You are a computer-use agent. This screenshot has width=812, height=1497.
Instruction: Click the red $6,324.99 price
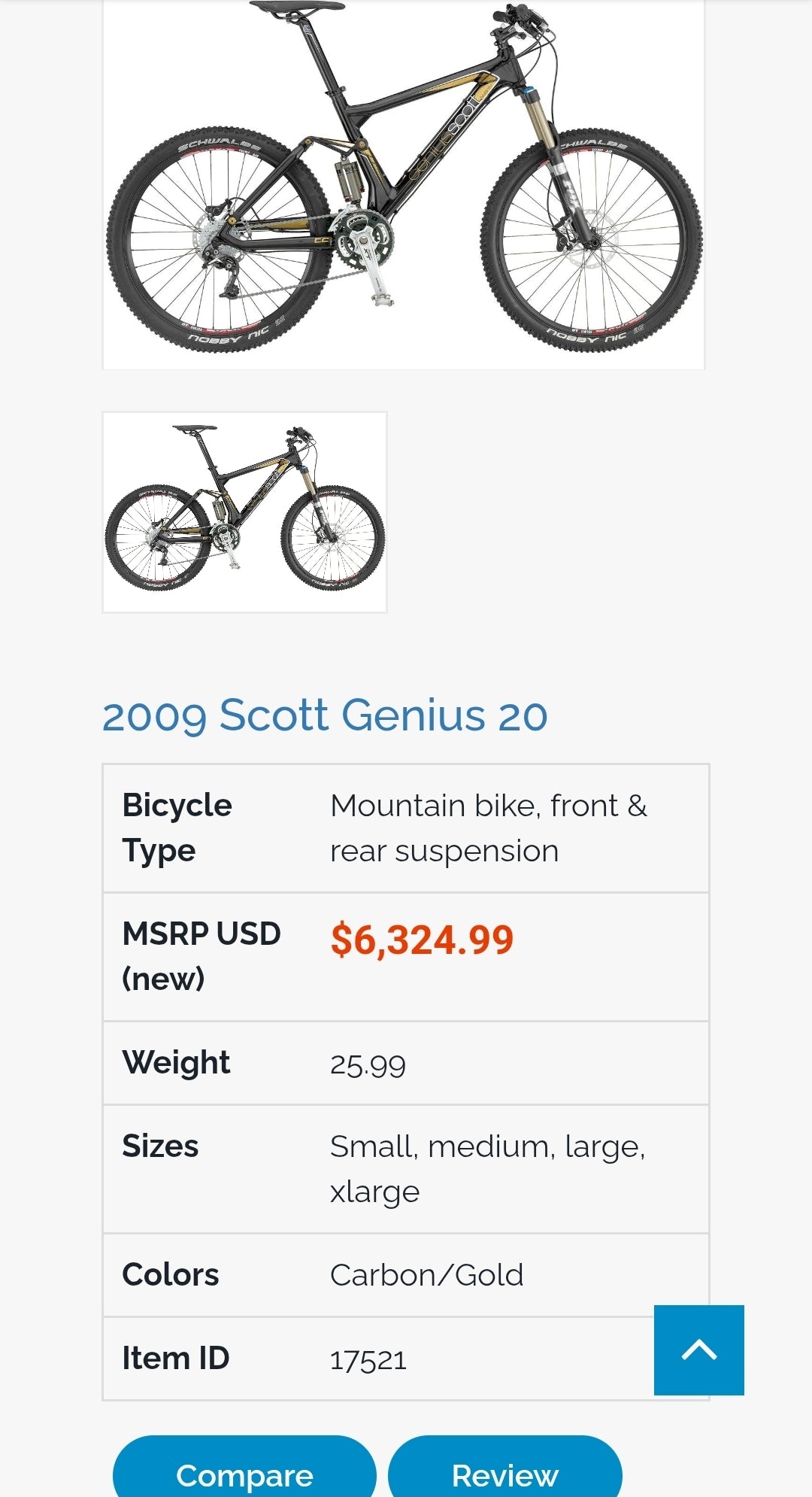pyautogui.click(x=422, y=940)
